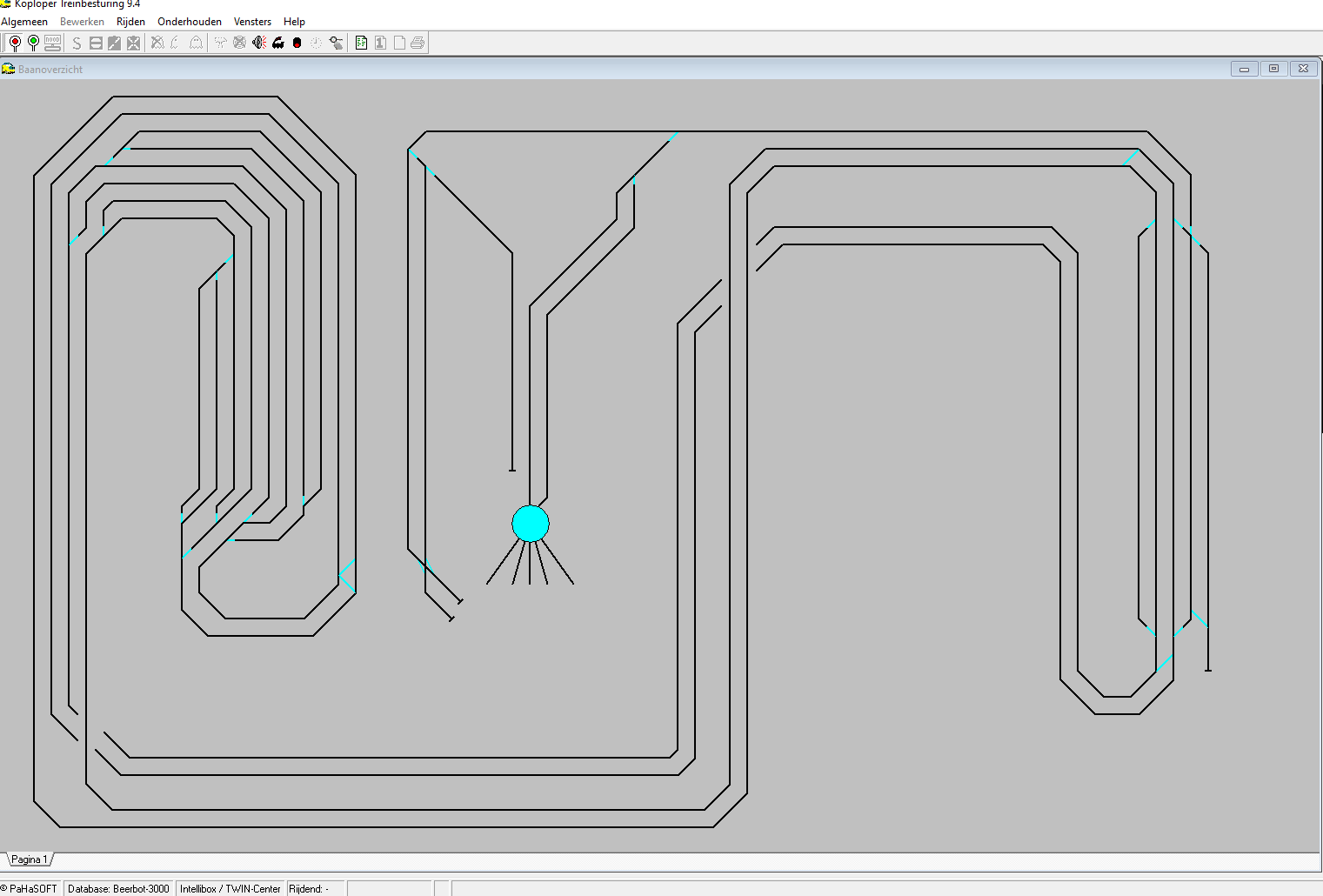Click the blank page toolbar icon
The width and height of the screenshot is (1323, 896).
(399, 43)
